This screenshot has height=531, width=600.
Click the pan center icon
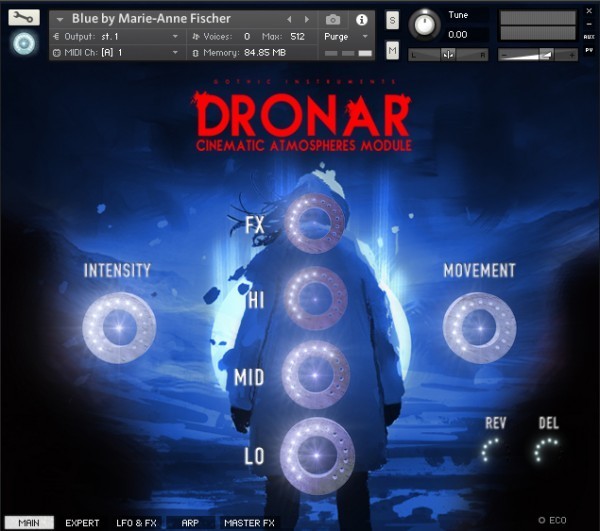tap(448, 55)
